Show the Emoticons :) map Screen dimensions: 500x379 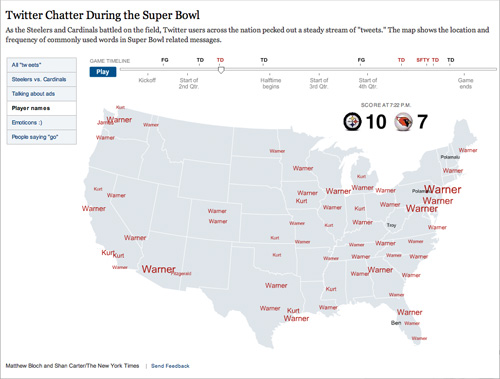42,123
